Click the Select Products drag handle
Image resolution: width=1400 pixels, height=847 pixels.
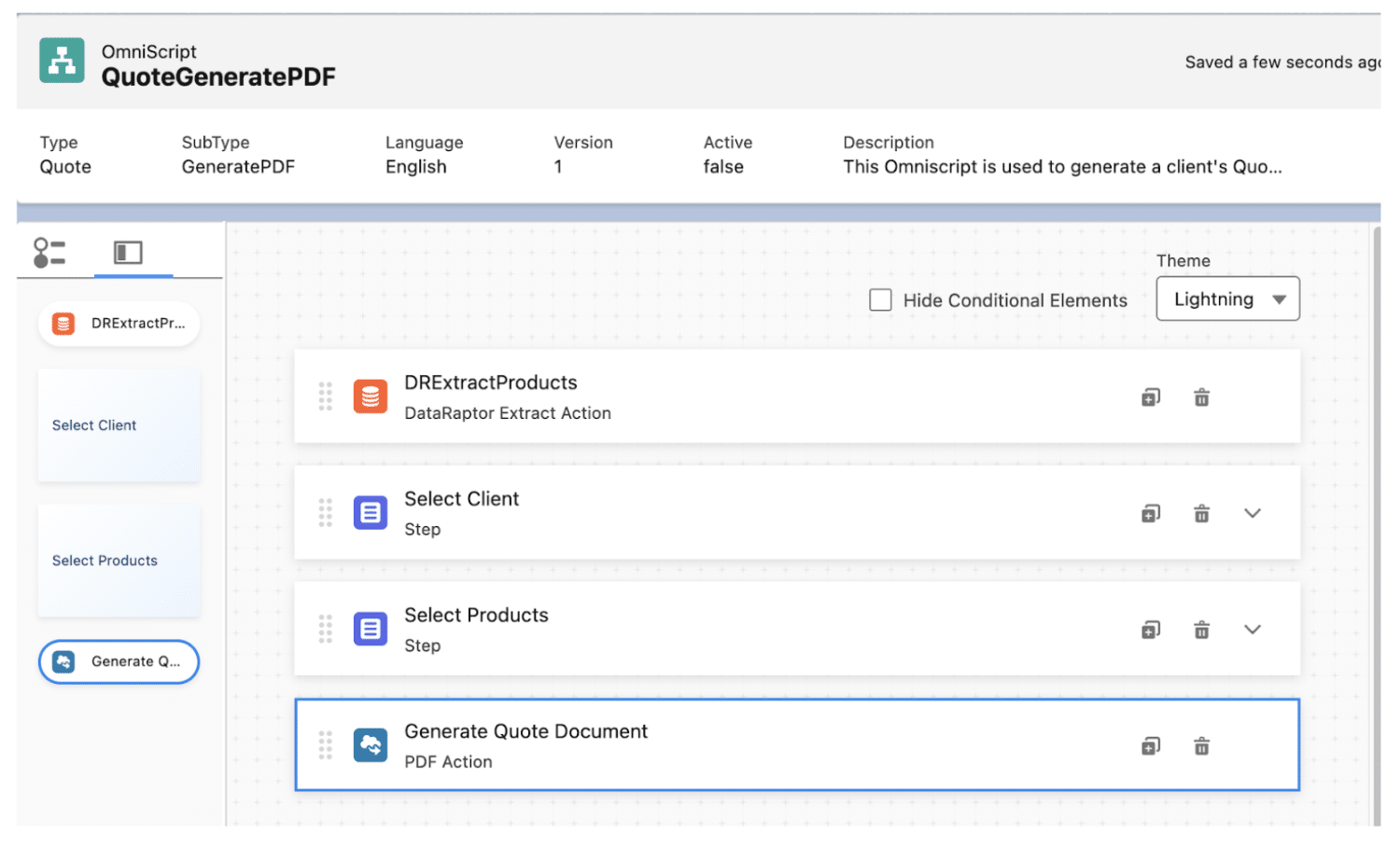(x=325, y=630)
